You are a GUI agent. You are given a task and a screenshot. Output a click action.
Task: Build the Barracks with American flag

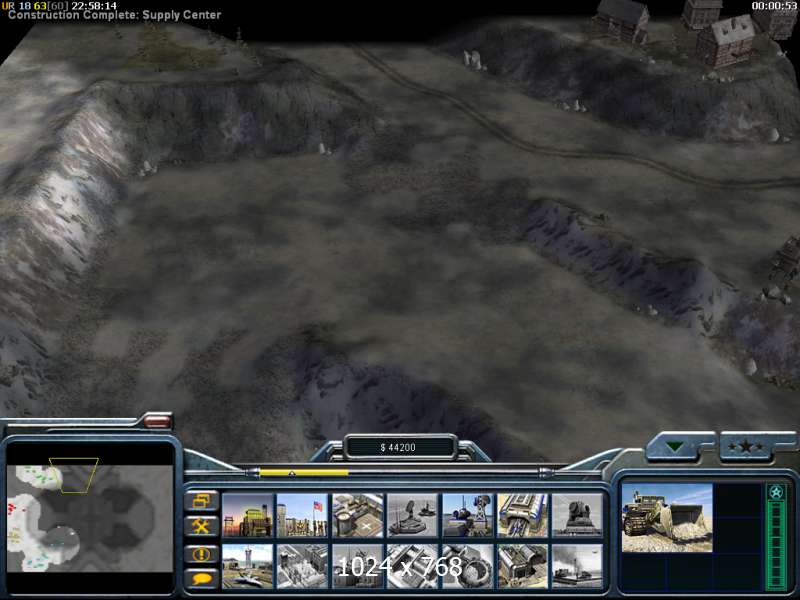coord(303,515)
